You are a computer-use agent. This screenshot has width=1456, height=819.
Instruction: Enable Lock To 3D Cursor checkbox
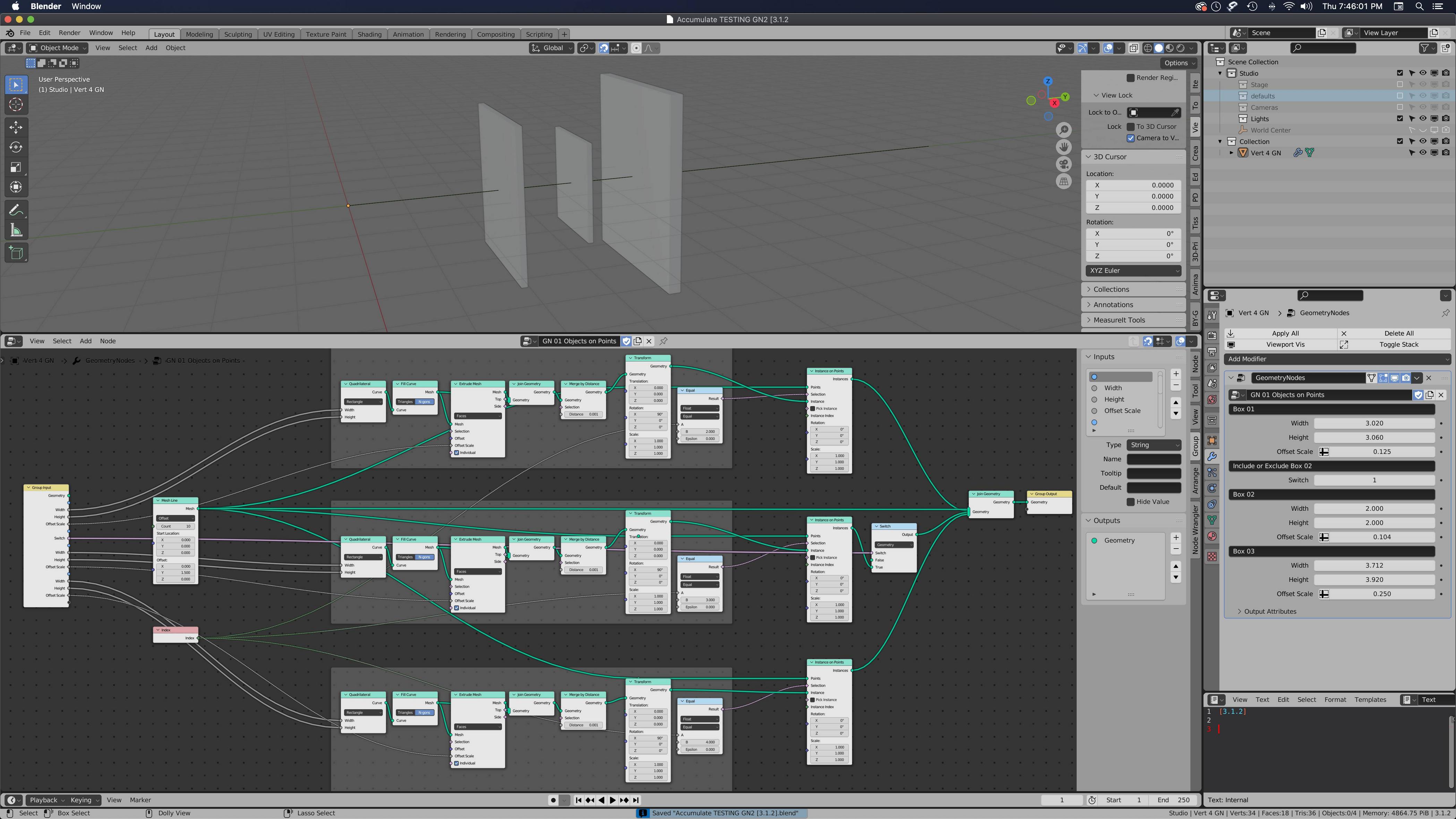pos(1131,127)
